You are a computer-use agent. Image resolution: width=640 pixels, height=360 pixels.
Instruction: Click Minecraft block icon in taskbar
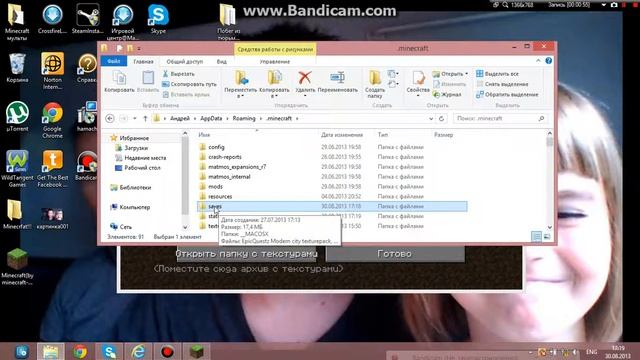click(x=196, y=351)
